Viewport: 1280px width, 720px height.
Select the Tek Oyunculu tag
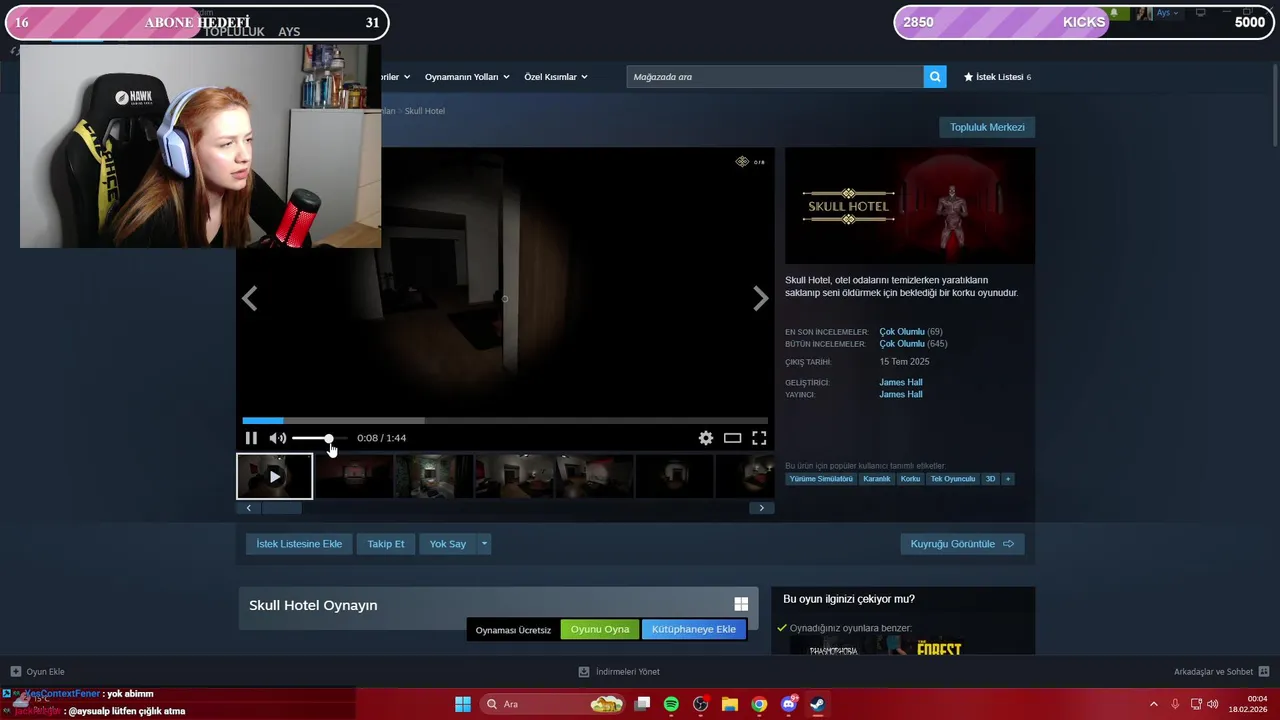coord(953,479)
